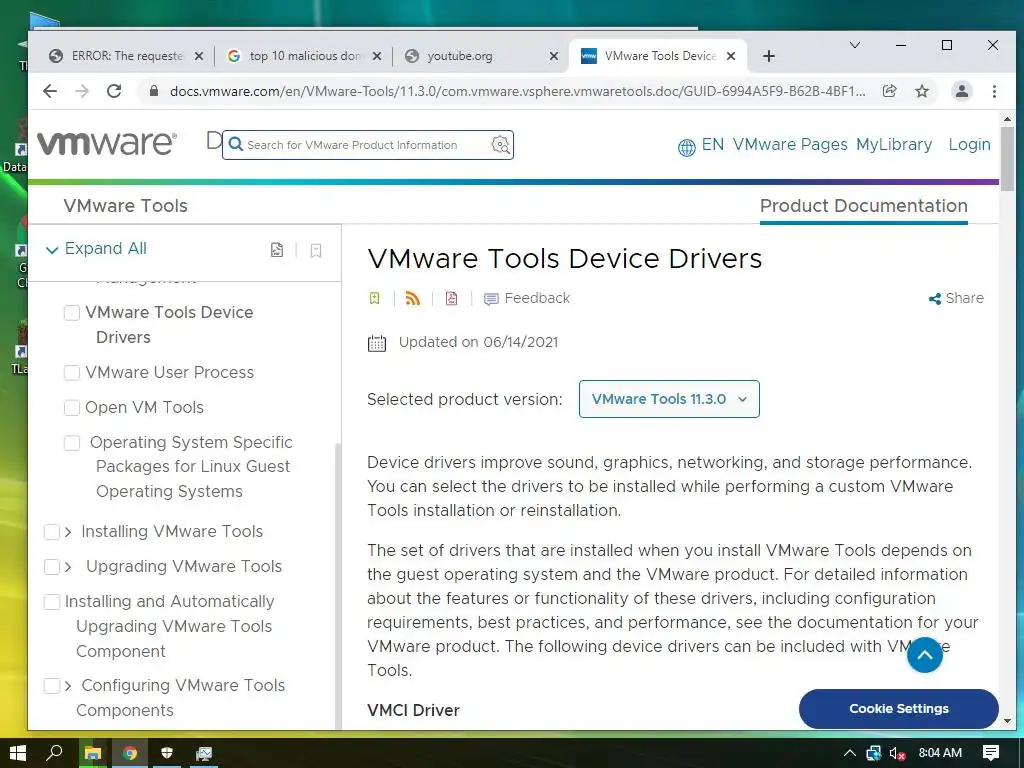The height and width of the screenshot is (768, 1024).
Task: Click the scroll-to-top round button
Action: pyautogui.click(x=924, y=655)
